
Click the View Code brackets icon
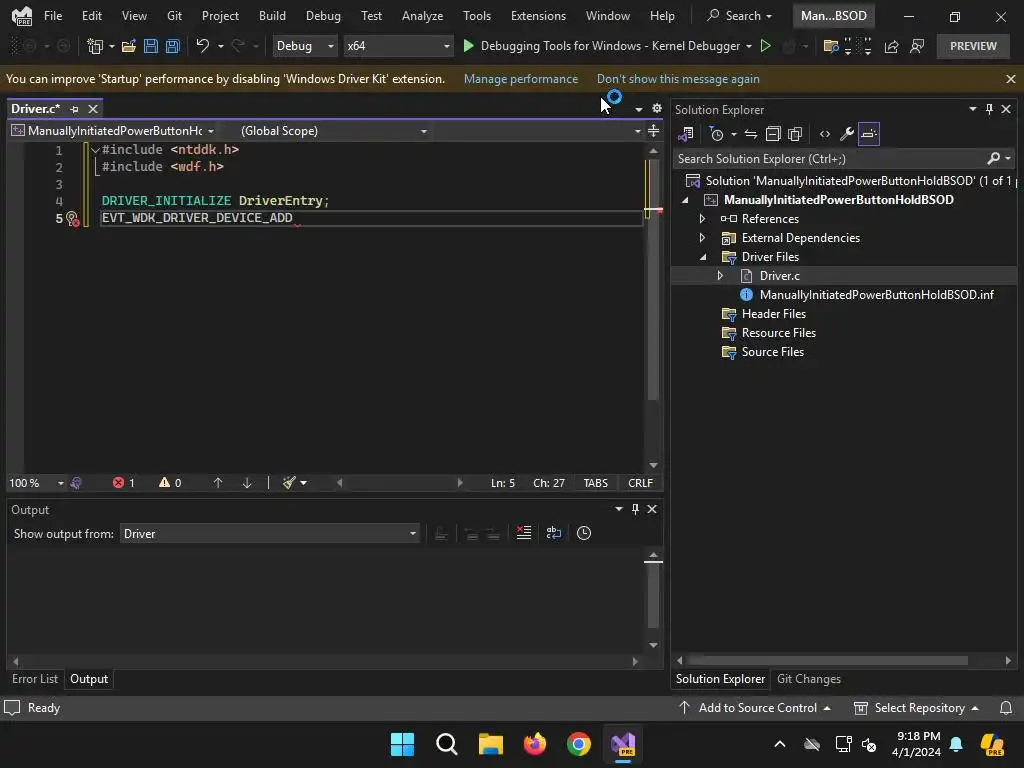tap(825, 134)
